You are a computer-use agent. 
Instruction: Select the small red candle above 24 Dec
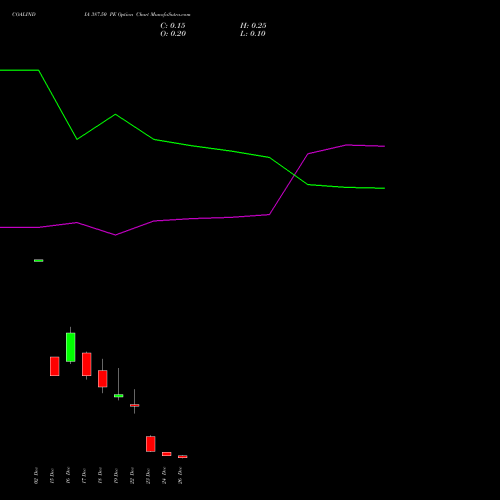167,454
